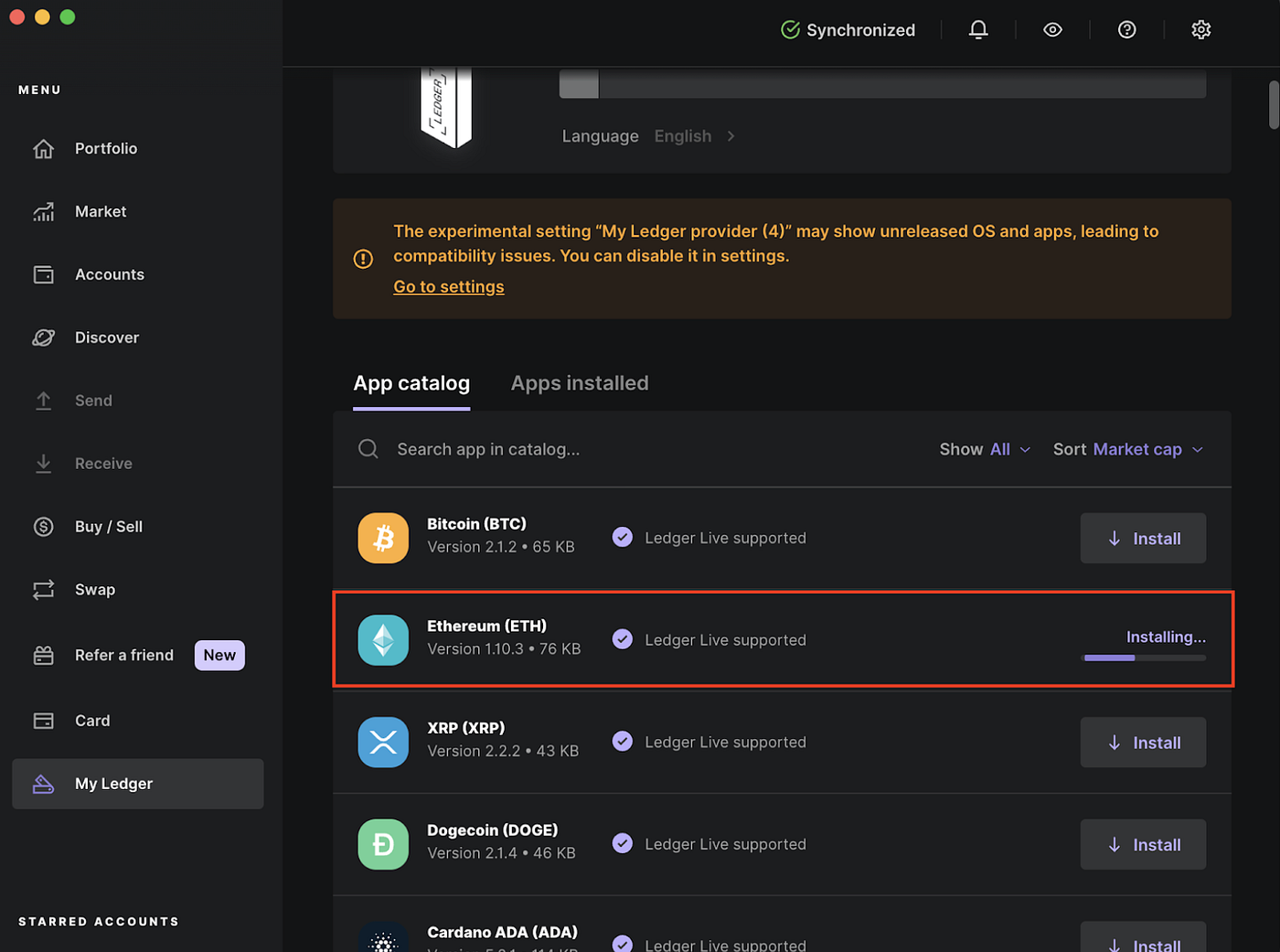This screenshot has width=1280, height=952.
Task: Click the Bitcoin Ledger Live supported checkmark
Action: click(x=623, y=538)
